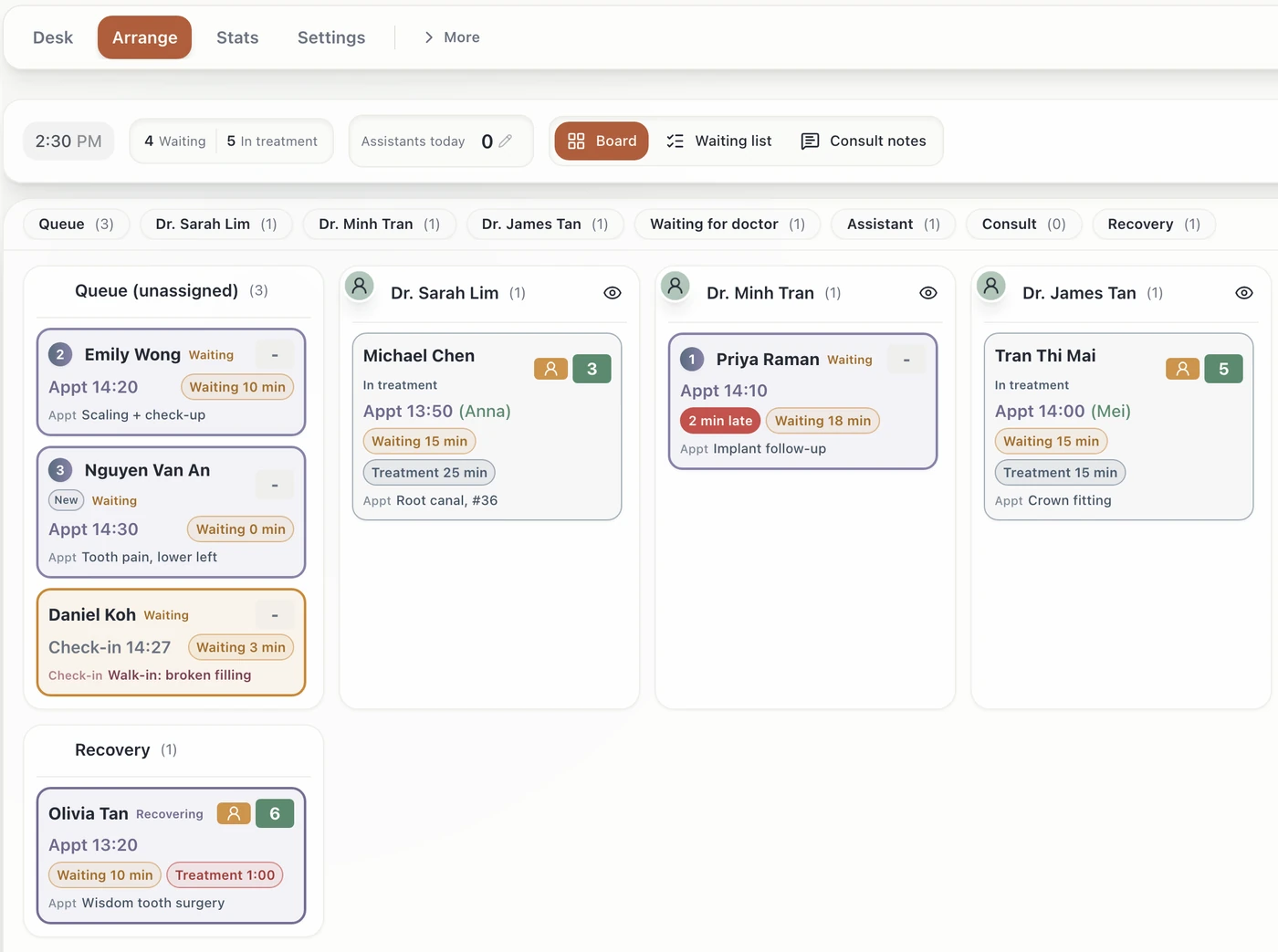Click the assistant icon on Olivia Tan's card
This screenshot has width=1278, height=952.
pyautogui.click(x=234, y=813)
